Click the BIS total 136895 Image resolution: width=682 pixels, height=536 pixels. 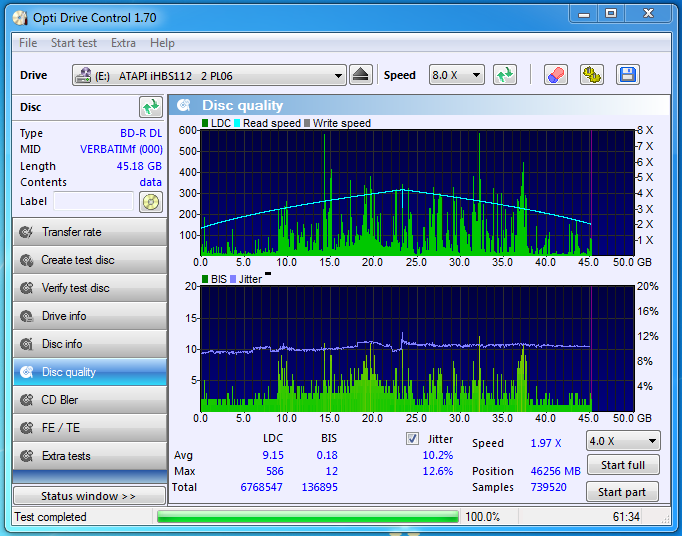(320, 487)
